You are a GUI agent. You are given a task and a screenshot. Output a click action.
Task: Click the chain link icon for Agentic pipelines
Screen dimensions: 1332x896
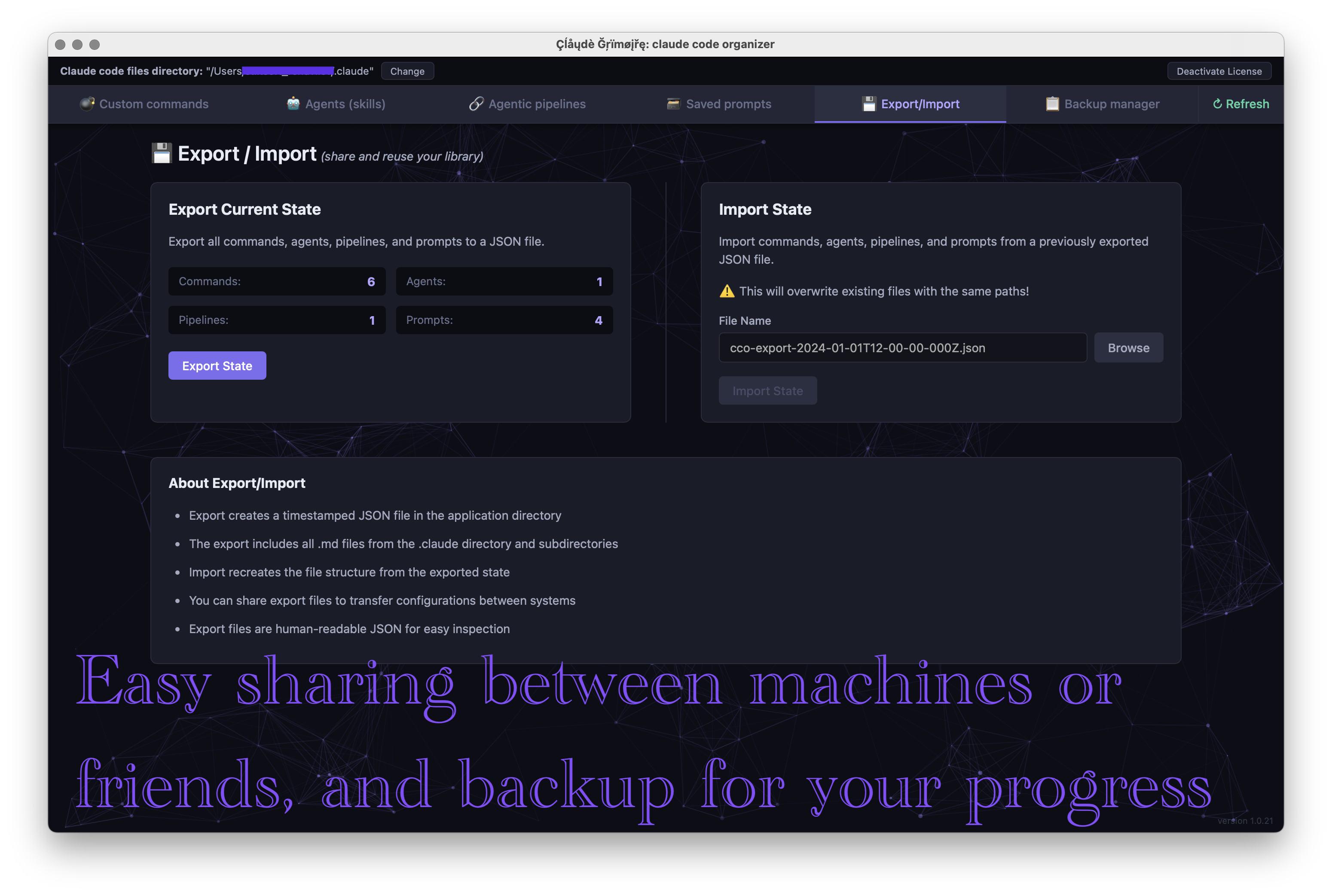tap(476, 104)
